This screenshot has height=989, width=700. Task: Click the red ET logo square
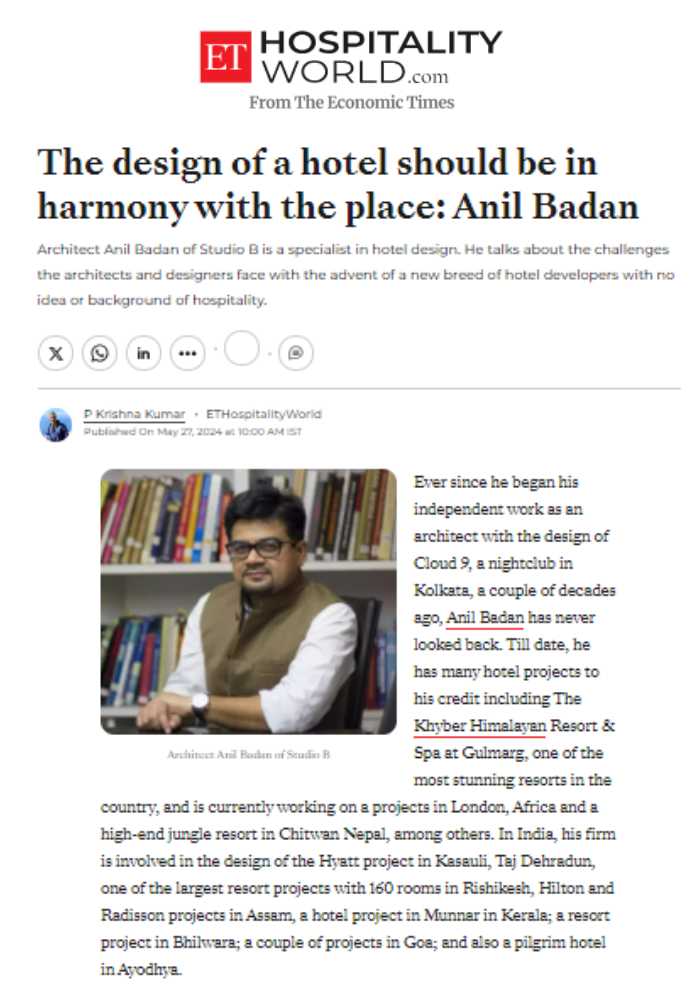225,57
